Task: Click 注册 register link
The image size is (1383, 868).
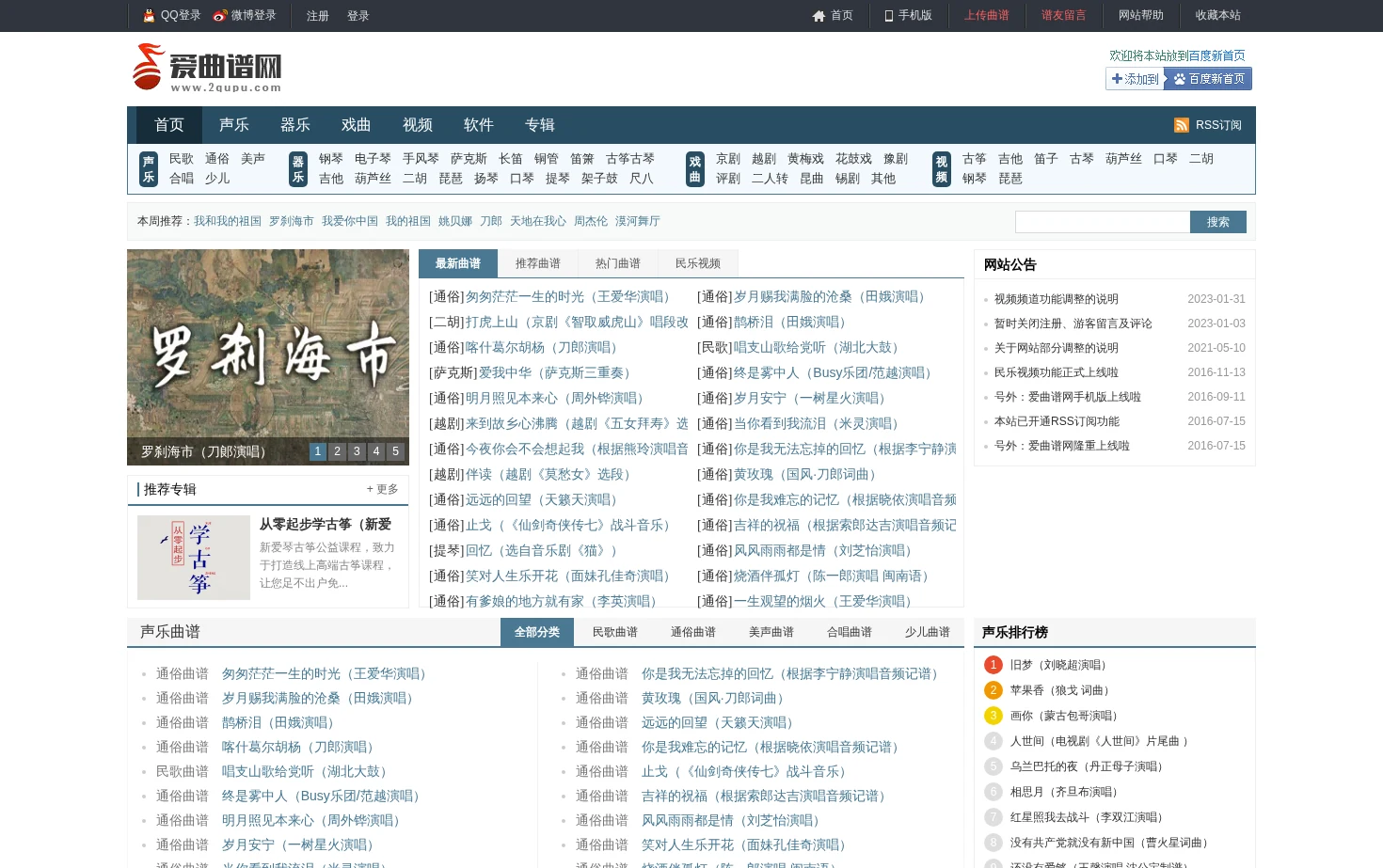Action: point(318,16)
